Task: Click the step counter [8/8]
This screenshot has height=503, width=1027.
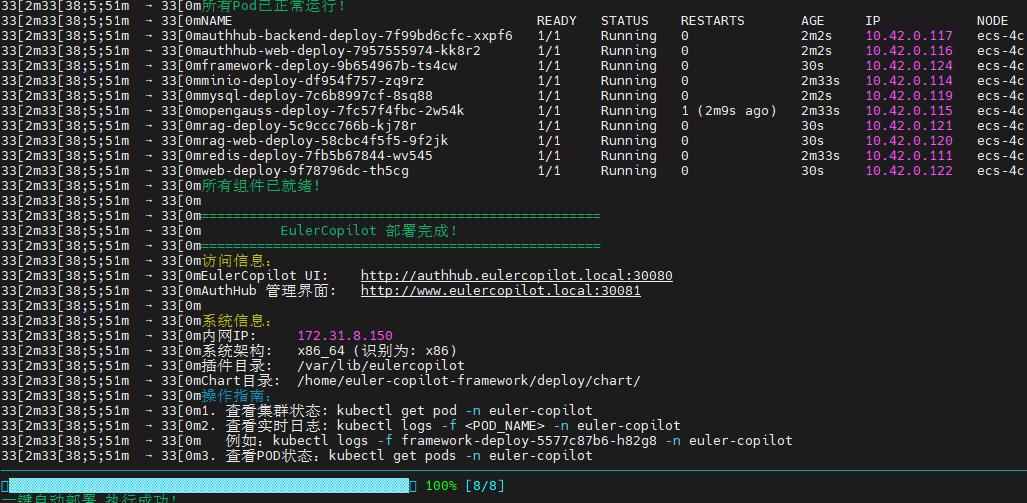Action: (485, 486)
